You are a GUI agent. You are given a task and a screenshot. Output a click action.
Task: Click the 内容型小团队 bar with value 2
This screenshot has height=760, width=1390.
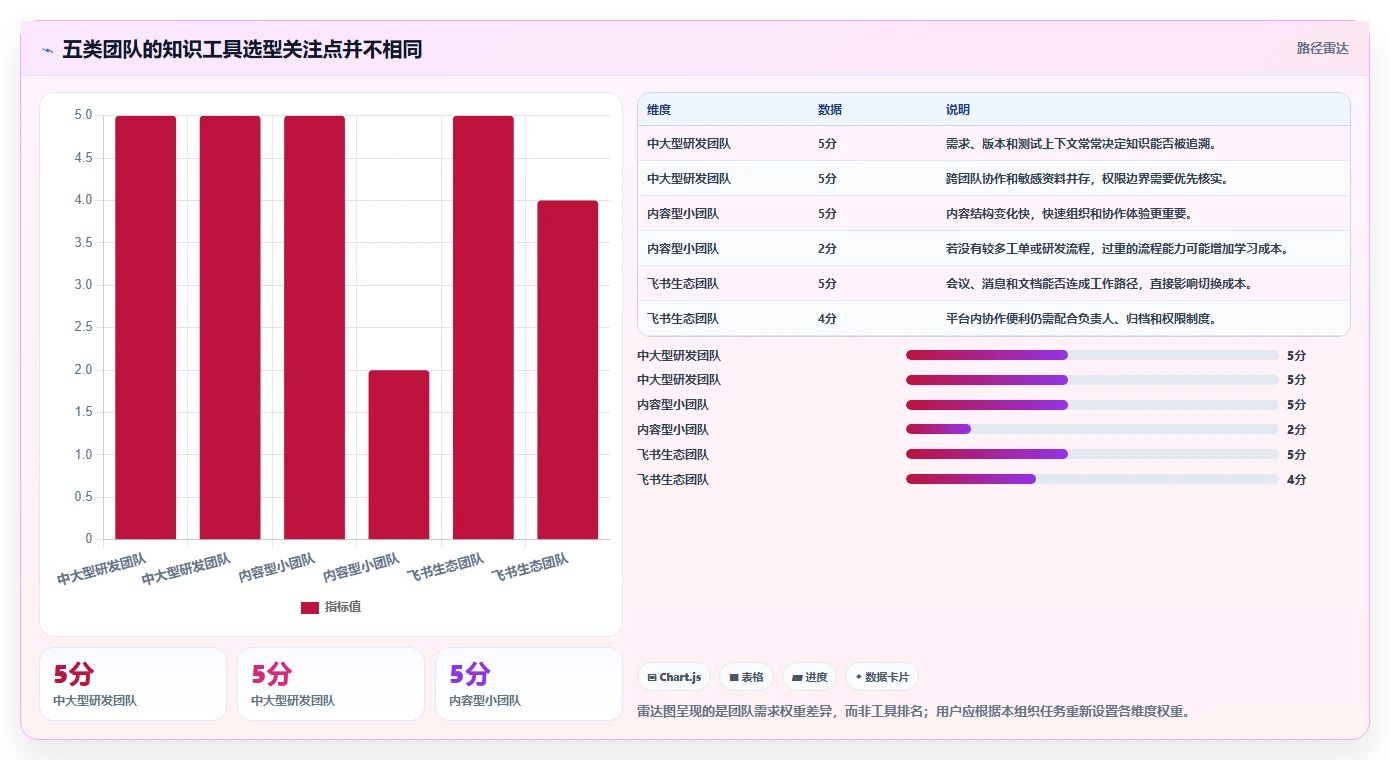[x=399, y=455]
